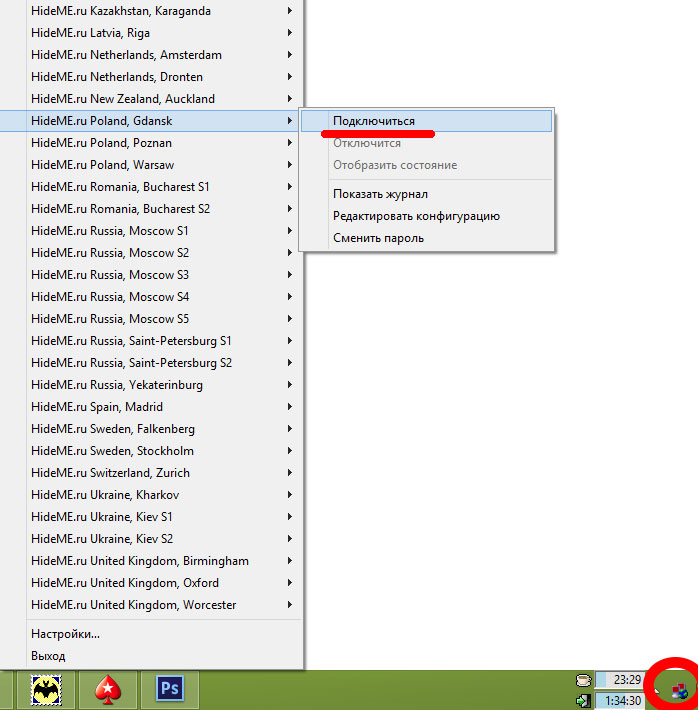698x710 pixels.
Task: Expand the Poland, Warsaw submenu arrow
Action: point(289,165)
